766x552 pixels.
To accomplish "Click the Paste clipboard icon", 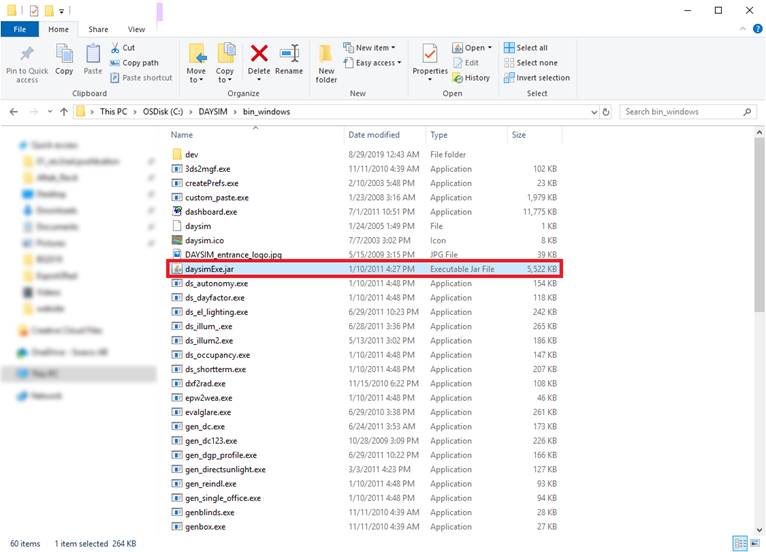I will (92, 53).
